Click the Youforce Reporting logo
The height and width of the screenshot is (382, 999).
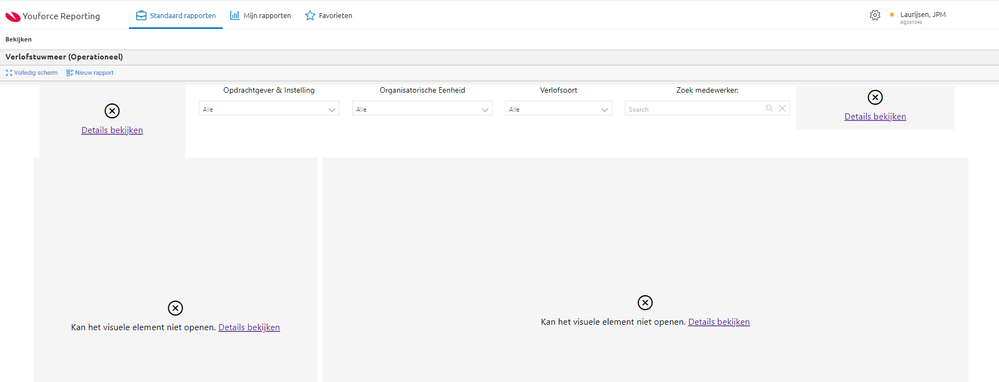52,16
